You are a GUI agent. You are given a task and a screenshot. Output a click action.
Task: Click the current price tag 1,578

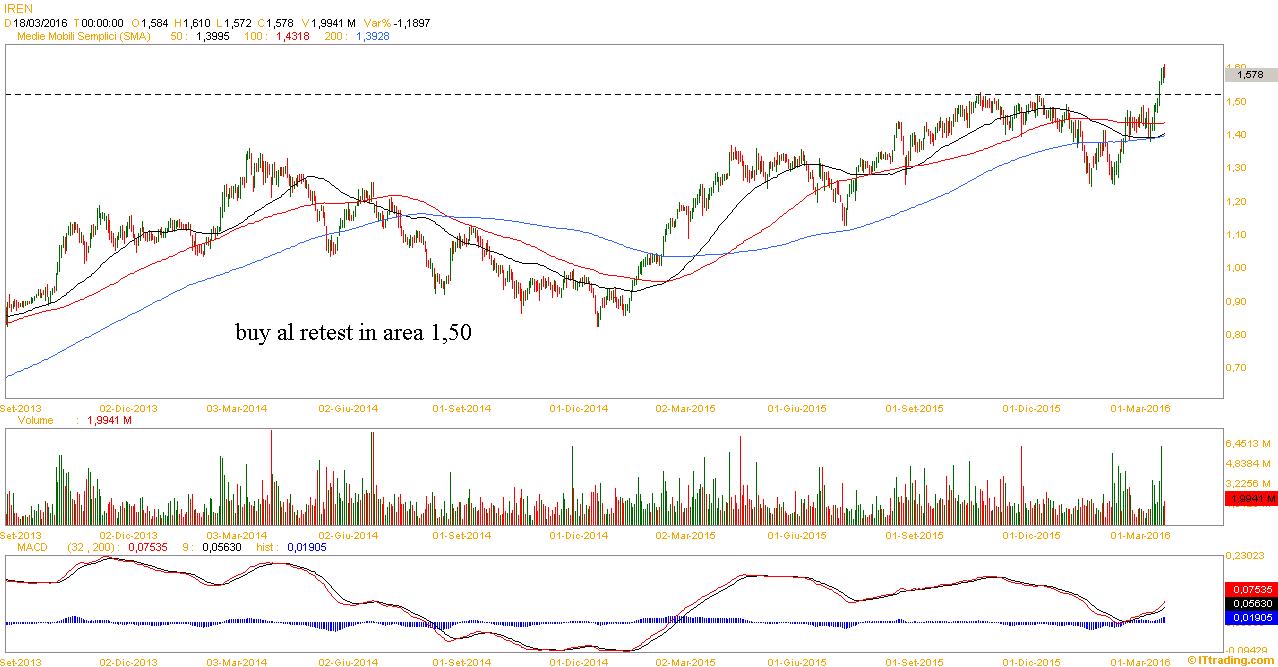coord(1250,74)
